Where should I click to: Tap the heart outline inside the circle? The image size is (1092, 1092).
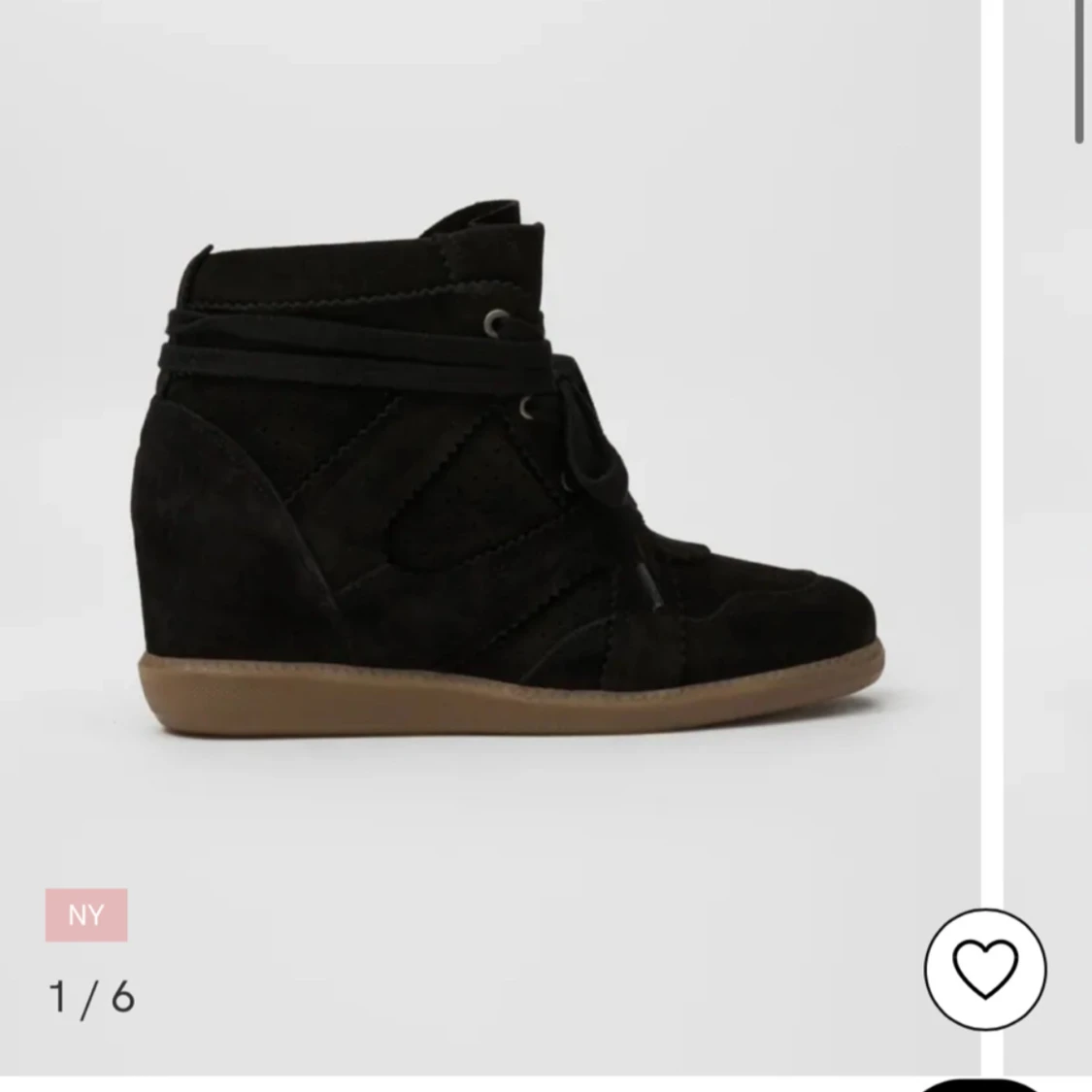[985, 969]
